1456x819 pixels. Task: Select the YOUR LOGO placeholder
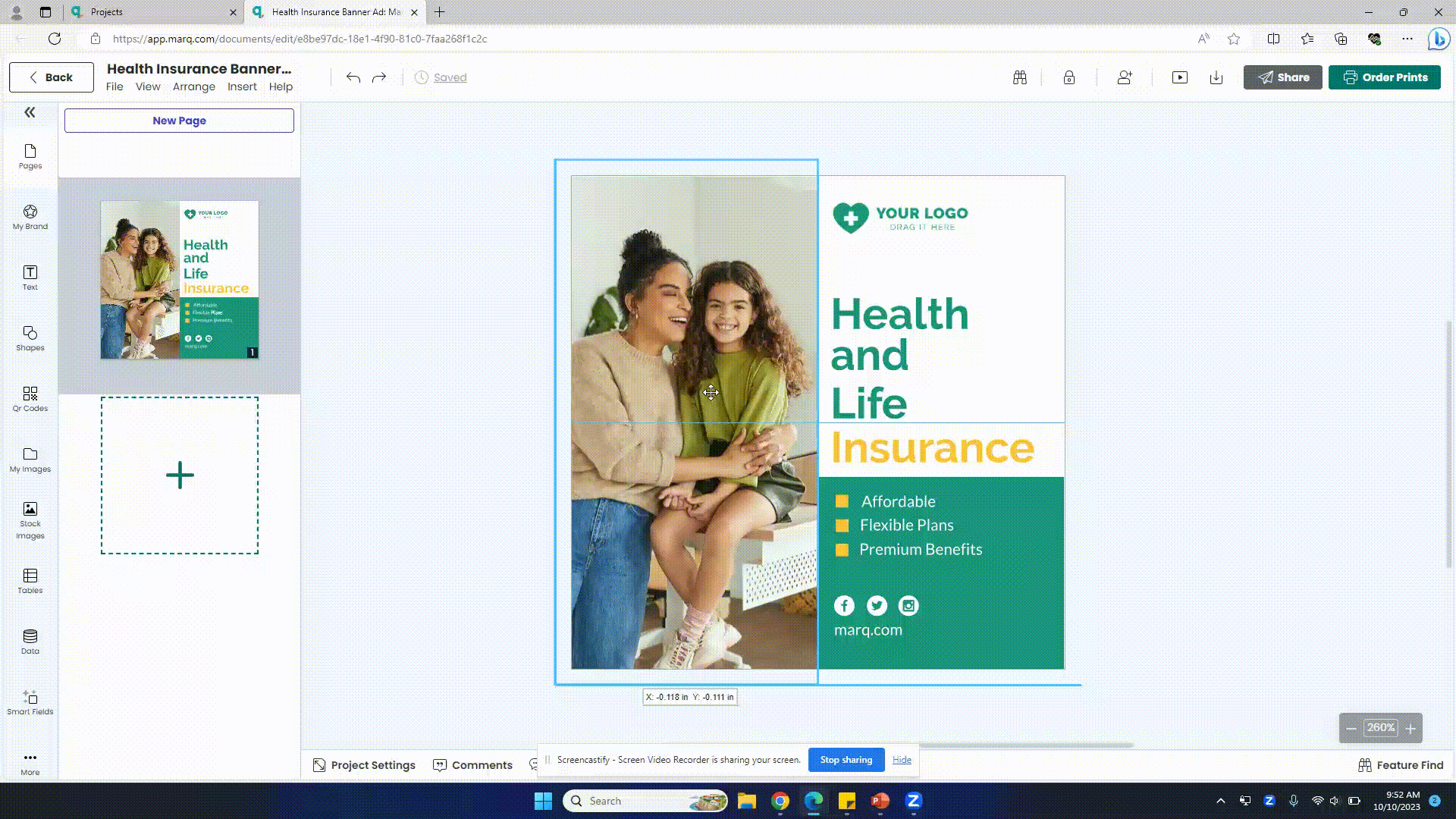900,218
